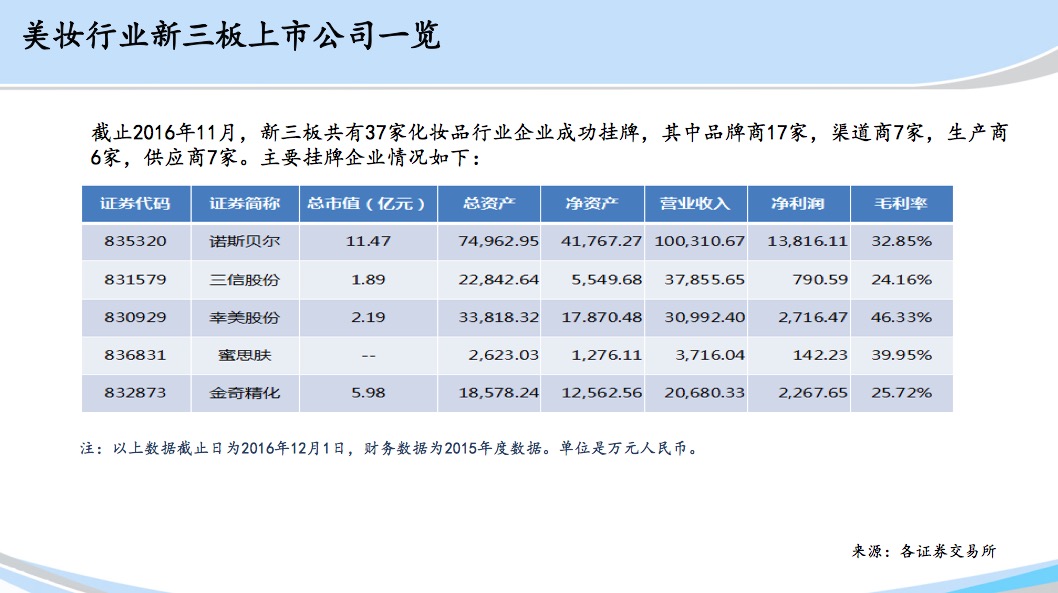Select market value cell 11.47
This screenshot has width=1058, height=593.
click(368, 241)
